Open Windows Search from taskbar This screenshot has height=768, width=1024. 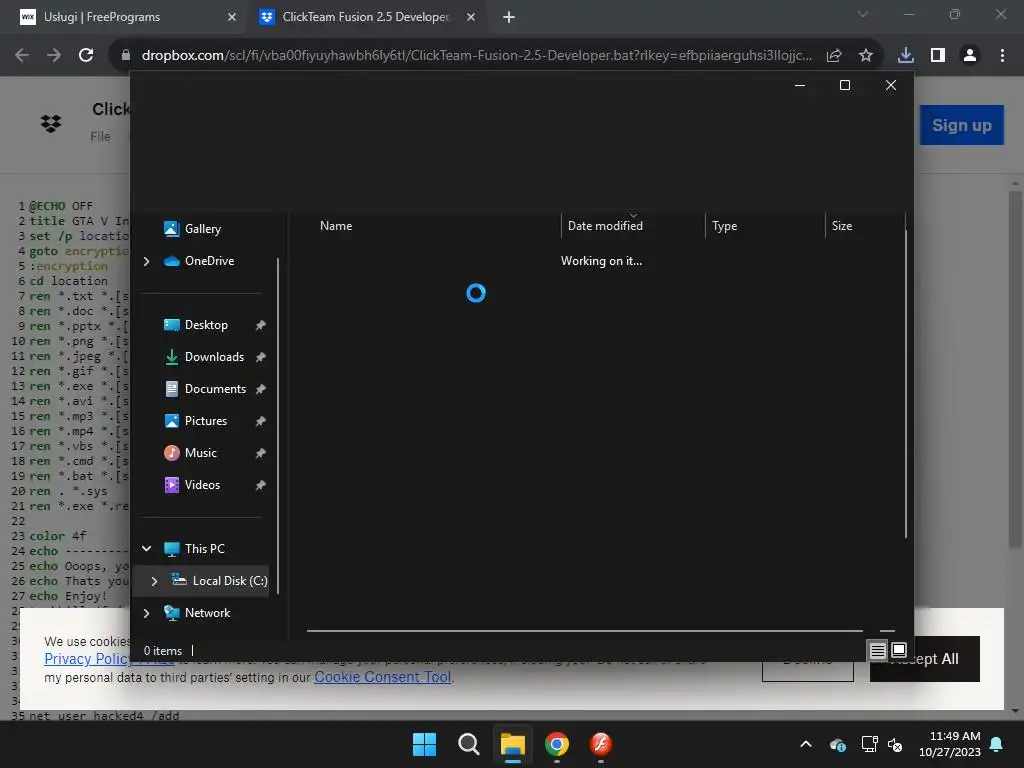tap(468, 744)
